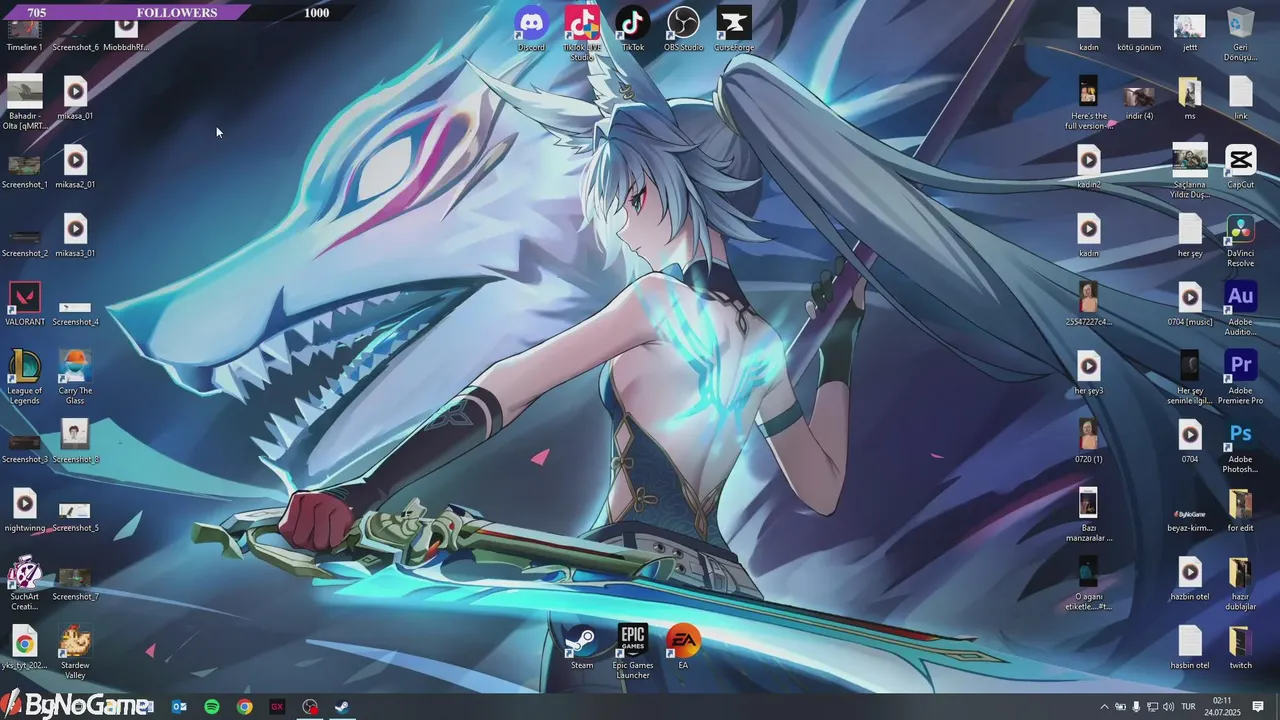Select the hazbin otel media file

(x=1190, y=579)
